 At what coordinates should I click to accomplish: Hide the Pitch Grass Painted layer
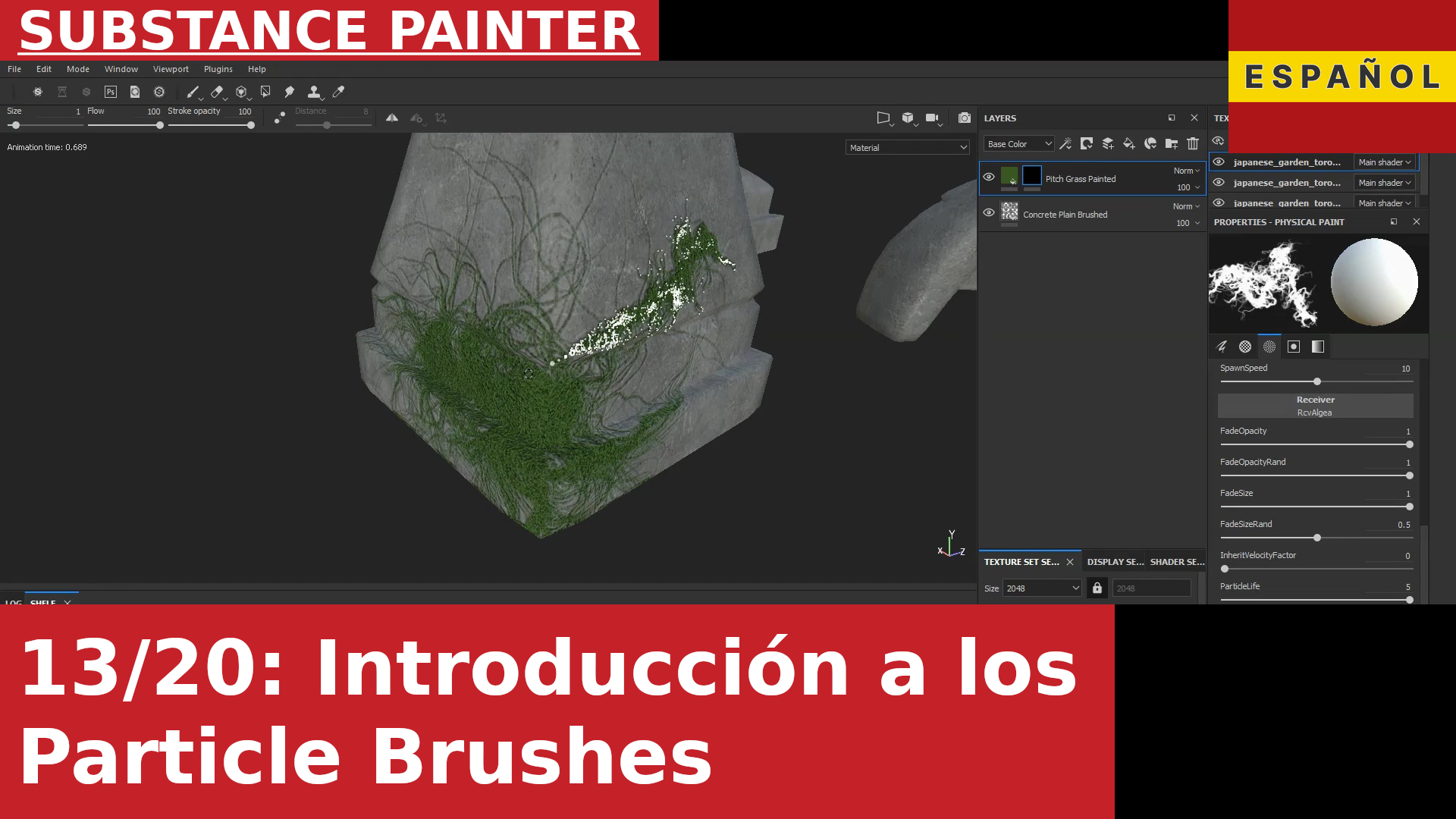tap(989, 177)
